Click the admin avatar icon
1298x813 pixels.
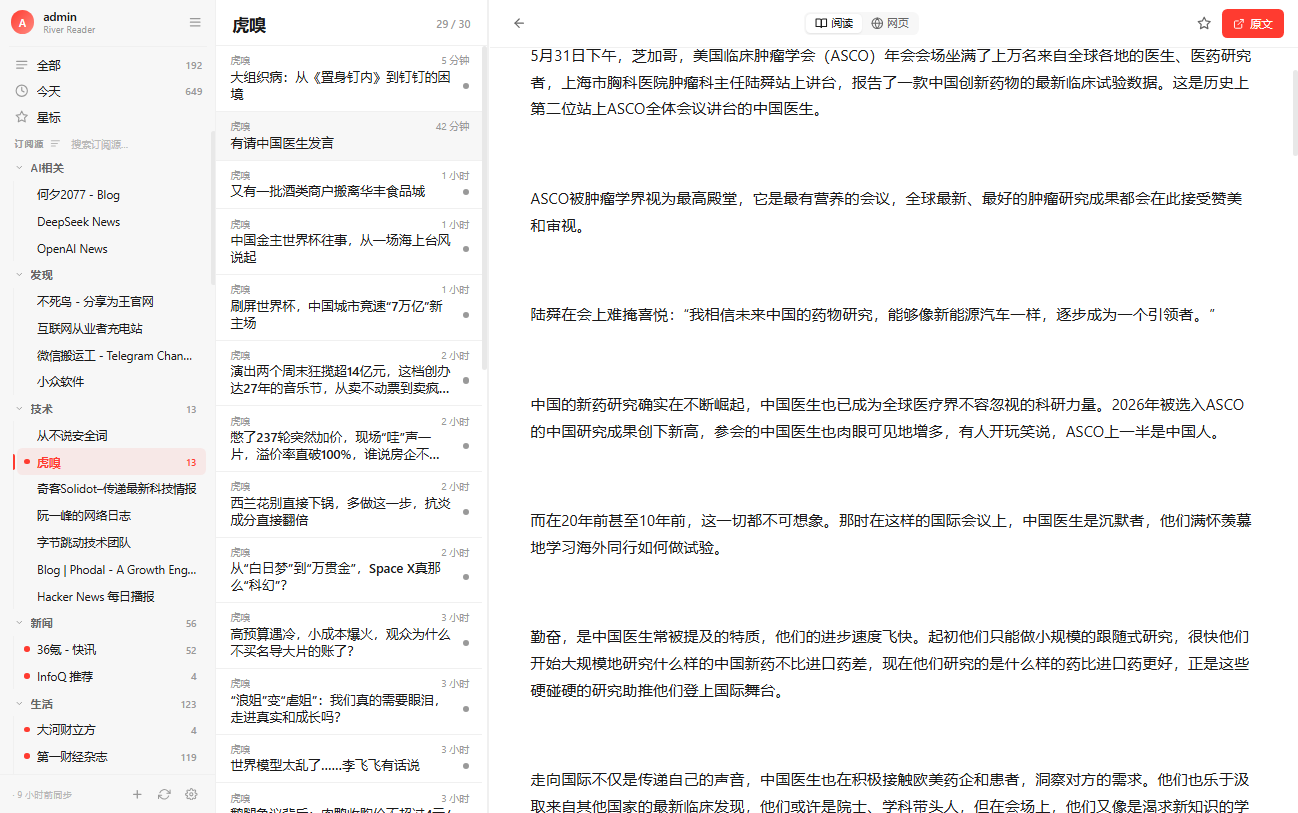pos(22,23)
